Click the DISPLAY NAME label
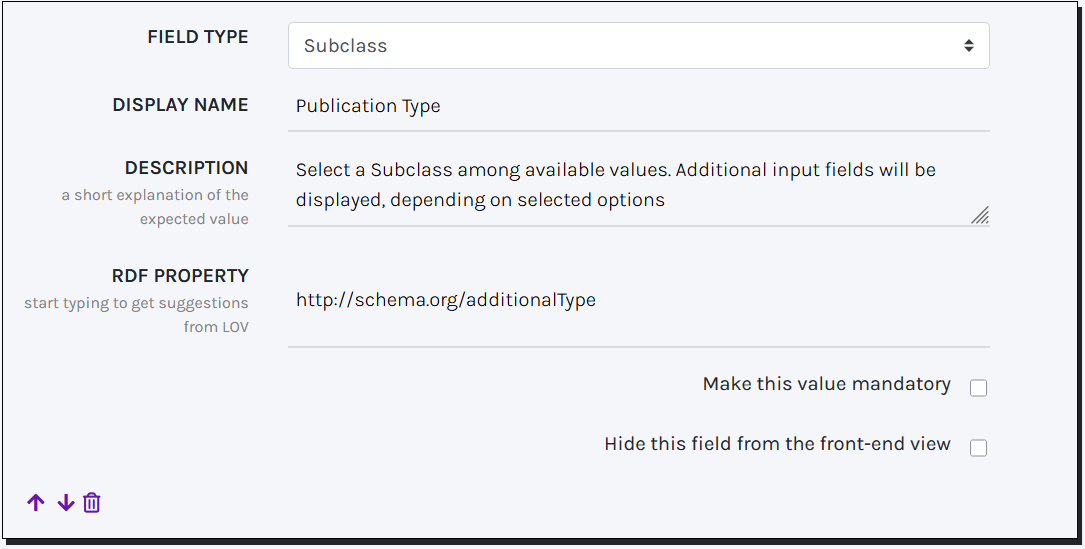The height and width of the screenshot is (549, 1085). pos(180,105)
